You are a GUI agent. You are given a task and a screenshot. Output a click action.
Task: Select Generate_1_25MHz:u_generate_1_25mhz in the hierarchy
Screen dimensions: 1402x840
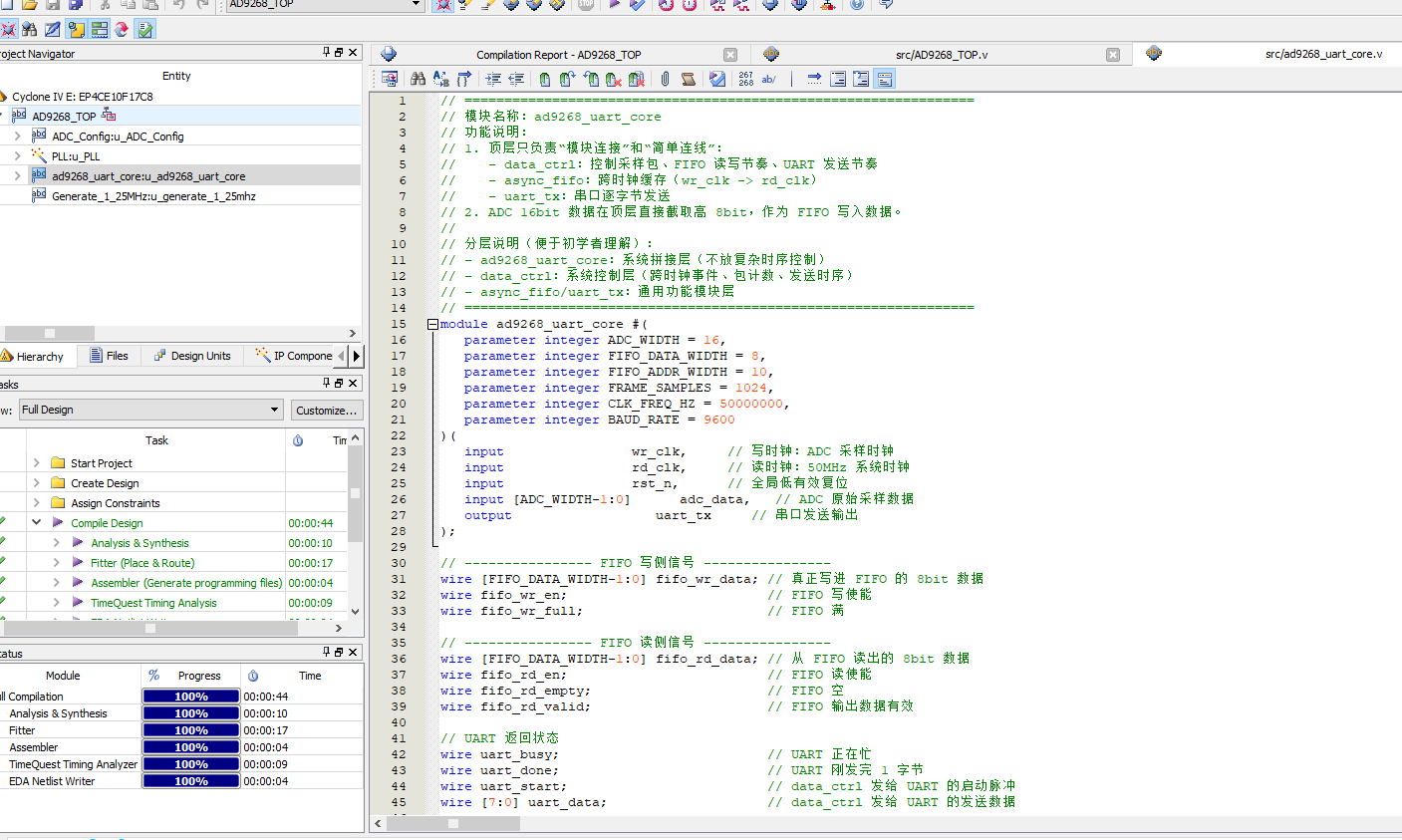point(153,196)
